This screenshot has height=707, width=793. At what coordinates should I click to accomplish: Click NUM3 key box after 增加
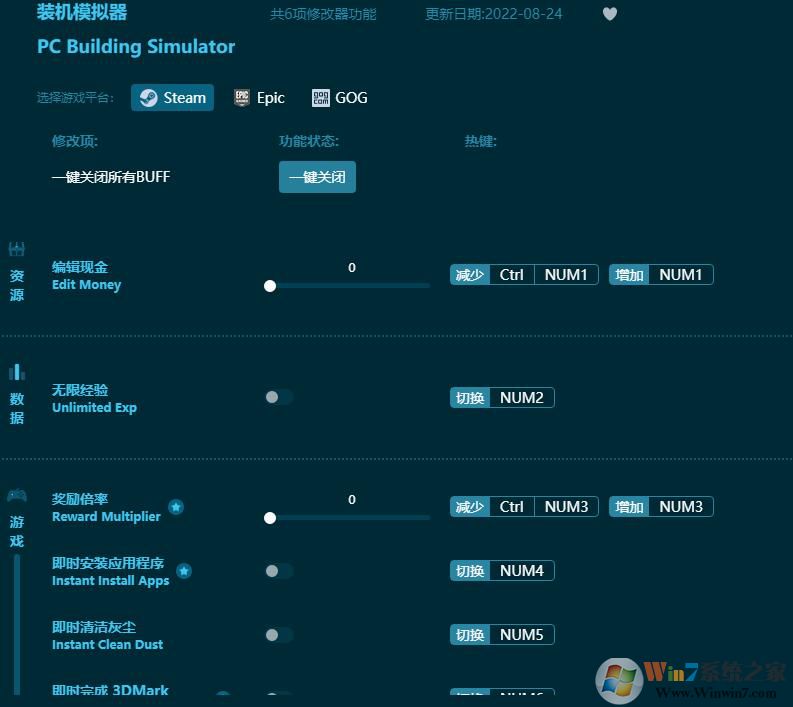click(x=681, y=507)
